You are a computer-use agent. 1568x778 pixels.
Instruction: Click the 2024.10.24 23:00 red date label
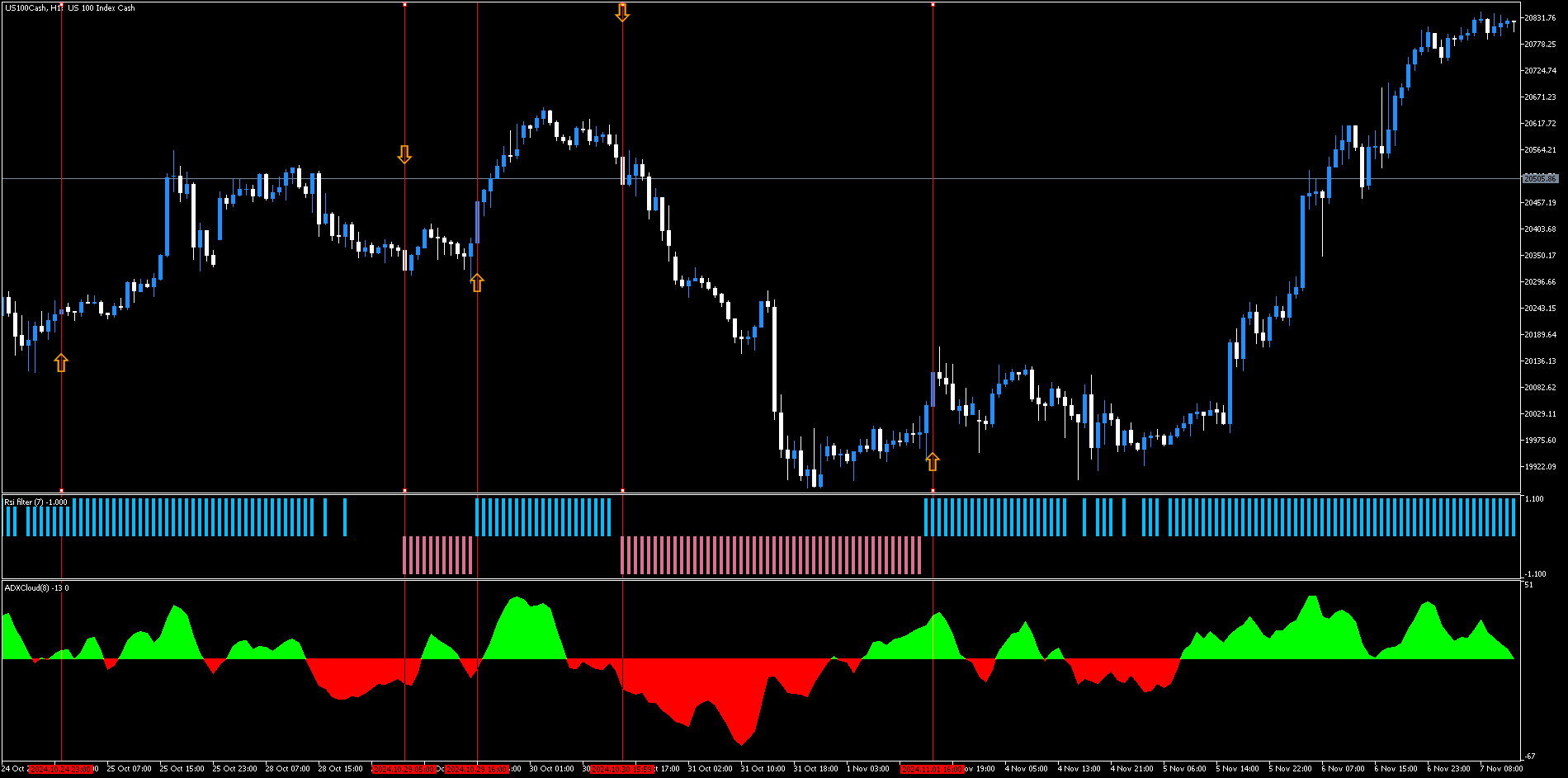[61, 769]
